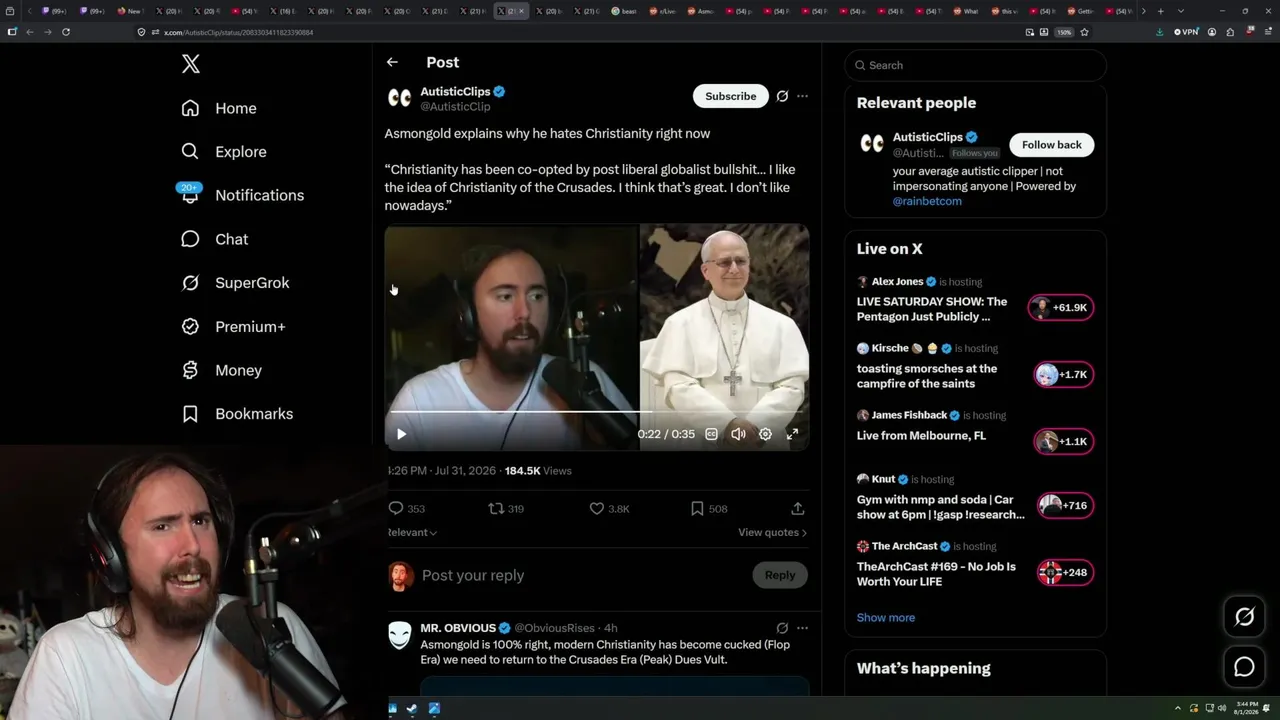Open Explore from the sidebar
Screen dimensions: 1280x720
(x=224, y=152)
